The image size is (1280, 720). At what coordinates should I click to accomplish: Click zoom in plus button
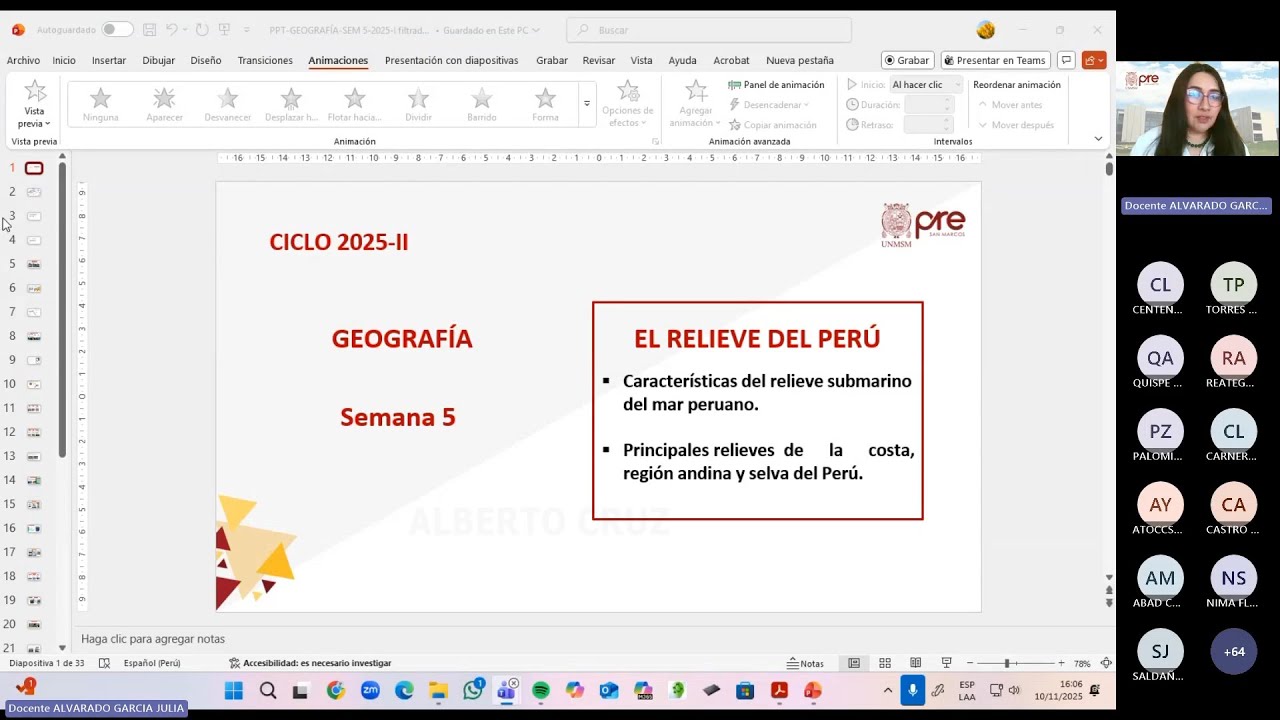1061,663
